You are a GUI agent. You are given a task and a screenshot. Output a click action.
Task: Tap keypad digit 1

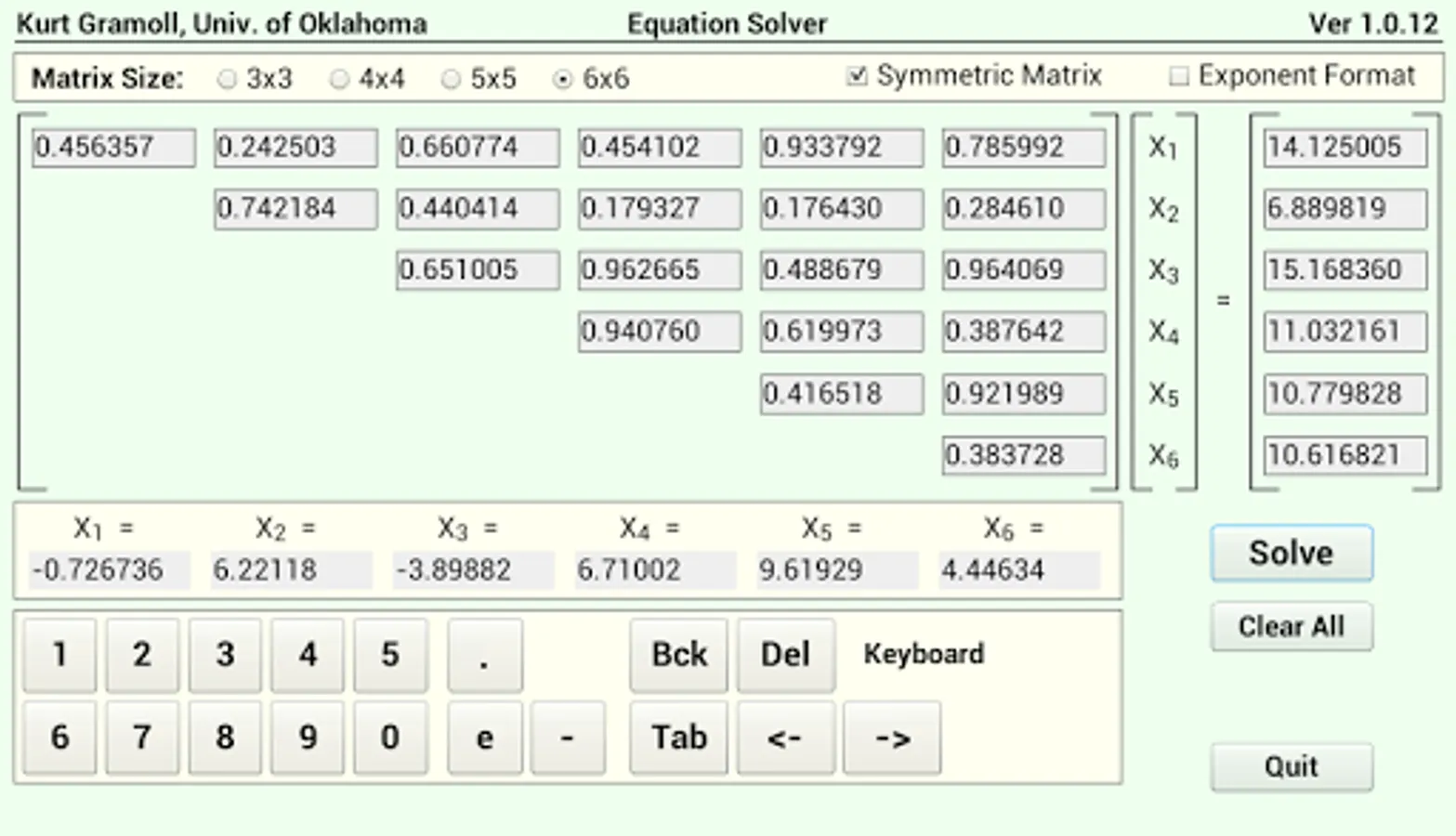[x=59, y=656]
